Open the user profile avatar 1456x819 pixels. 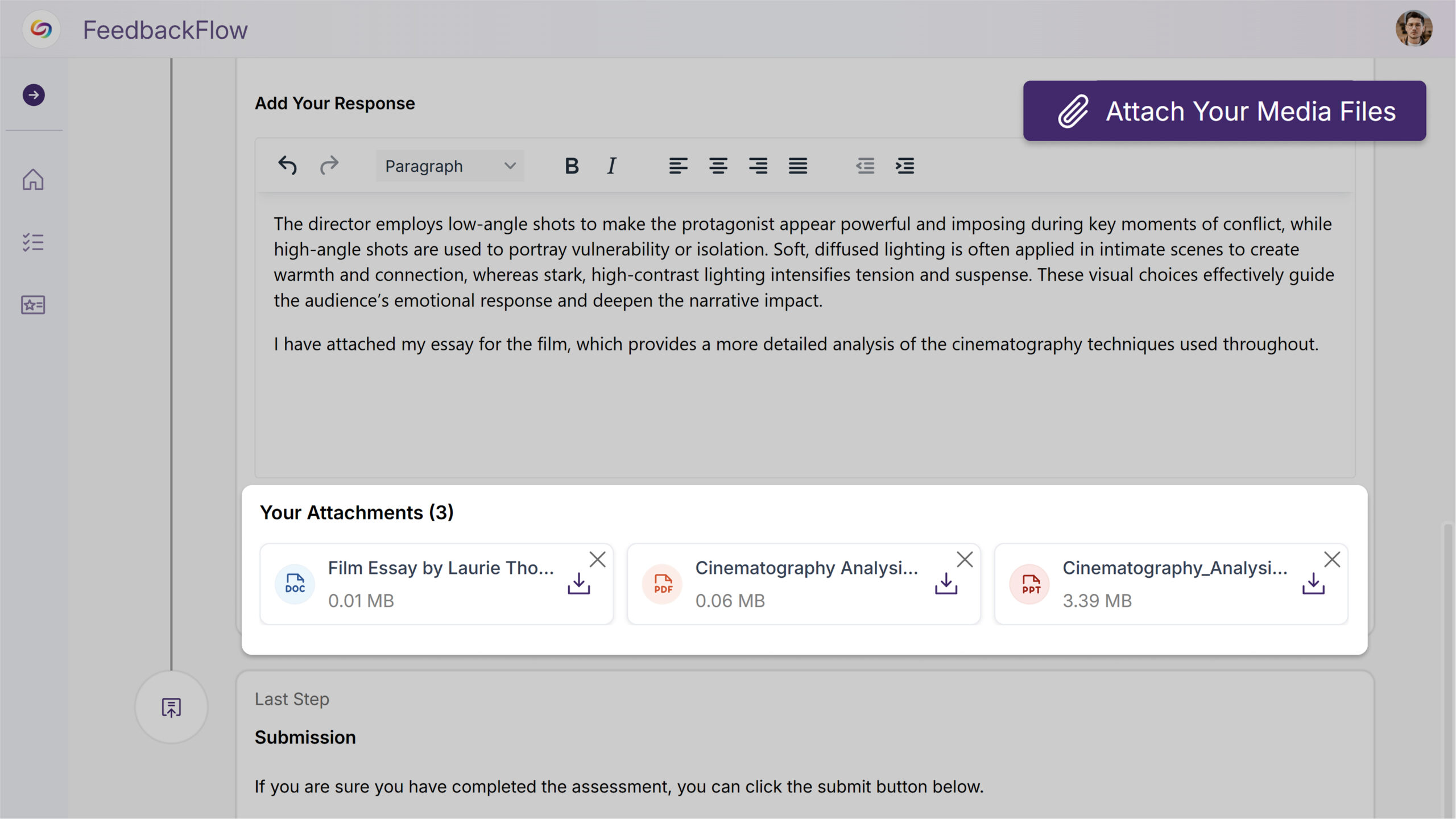coord(1413,28)
